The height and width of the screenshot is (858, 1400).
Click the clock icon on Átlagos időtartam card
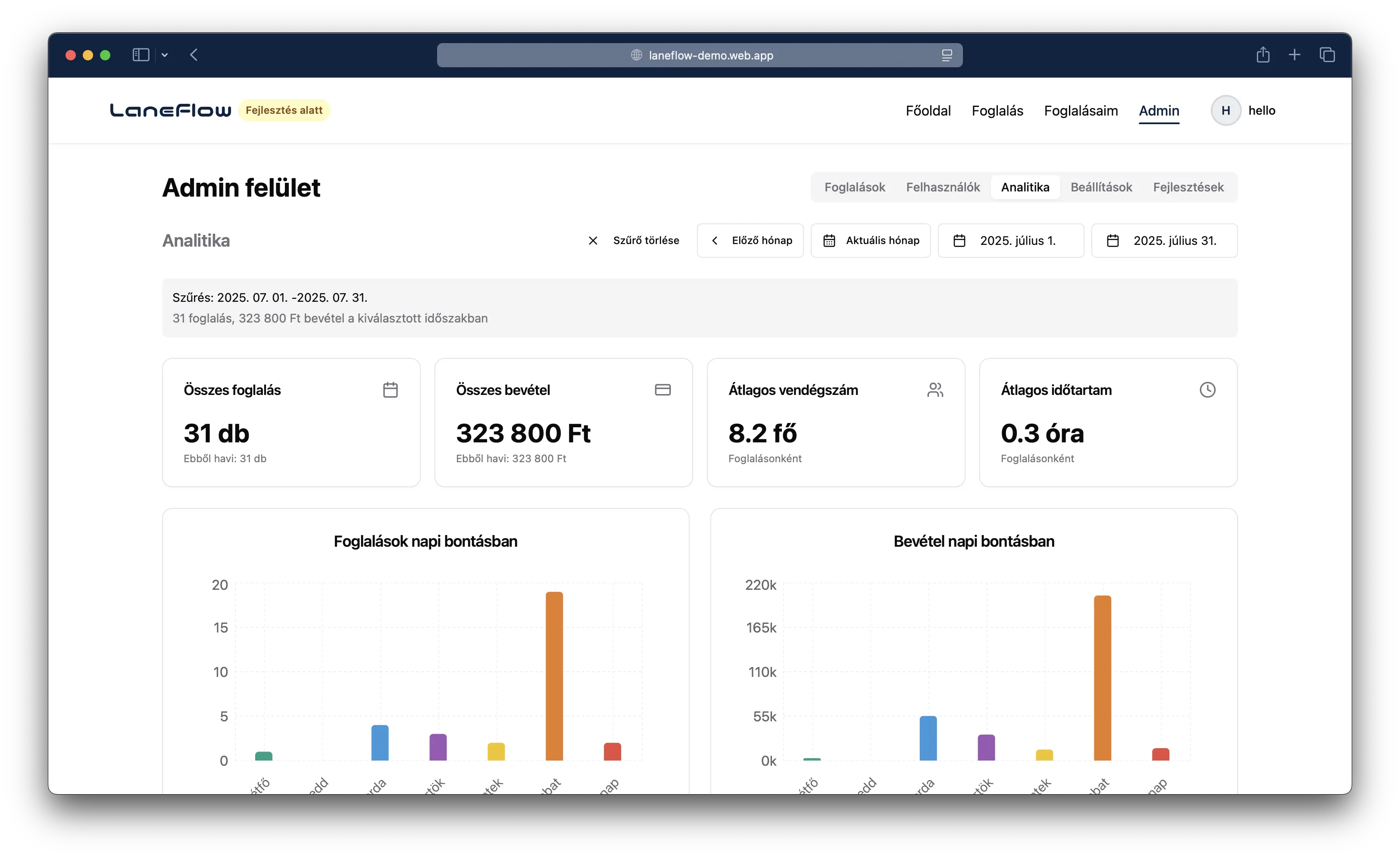click(x=1208, y=390)
